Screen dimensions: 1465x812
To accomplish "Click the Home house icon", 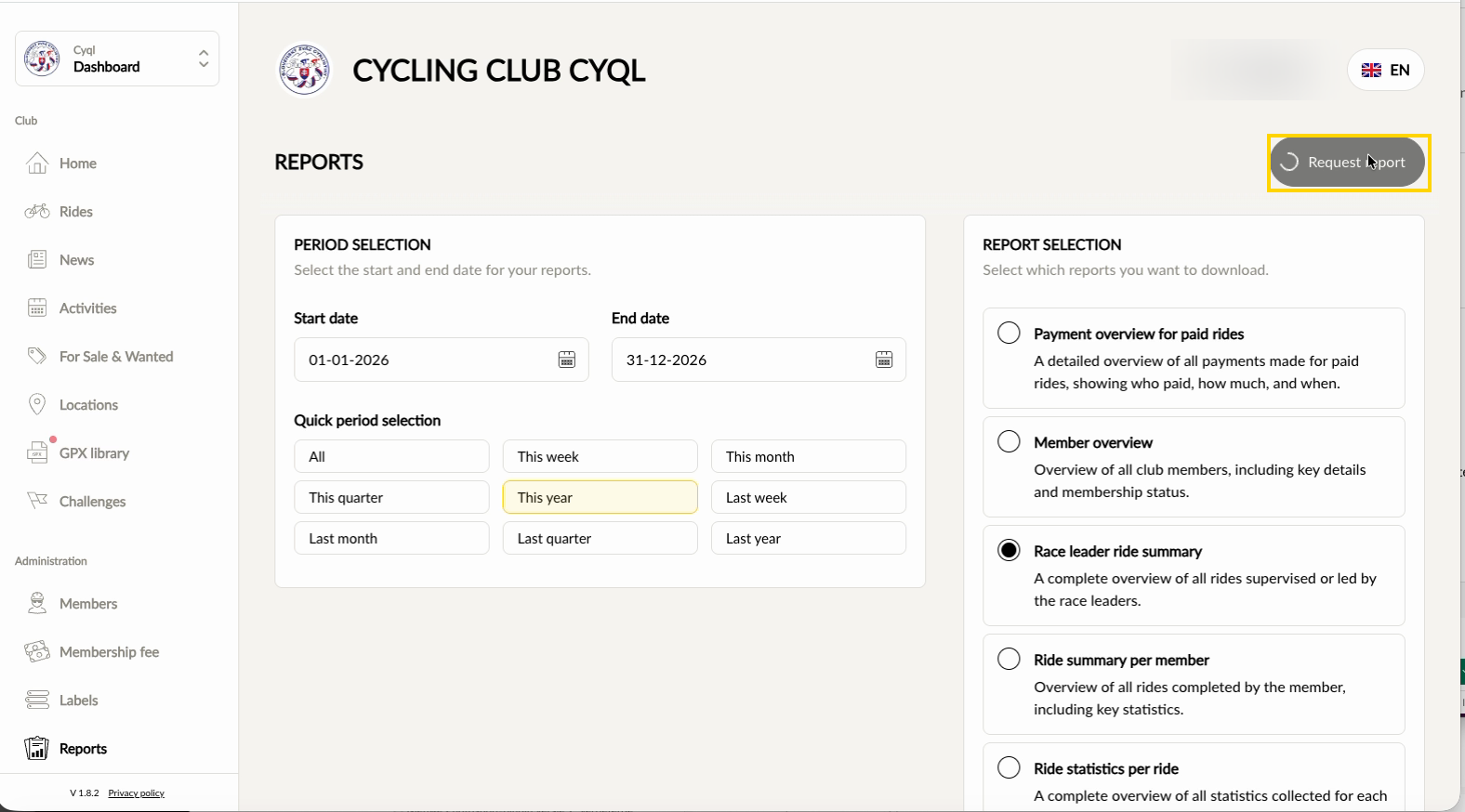I will pyautogui.click(x=37, y=164).
